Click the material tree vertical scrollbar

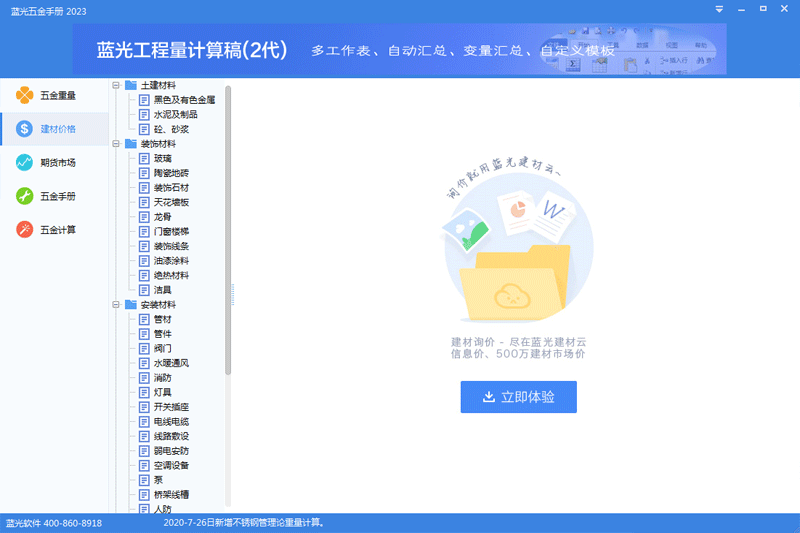(228, 230)
